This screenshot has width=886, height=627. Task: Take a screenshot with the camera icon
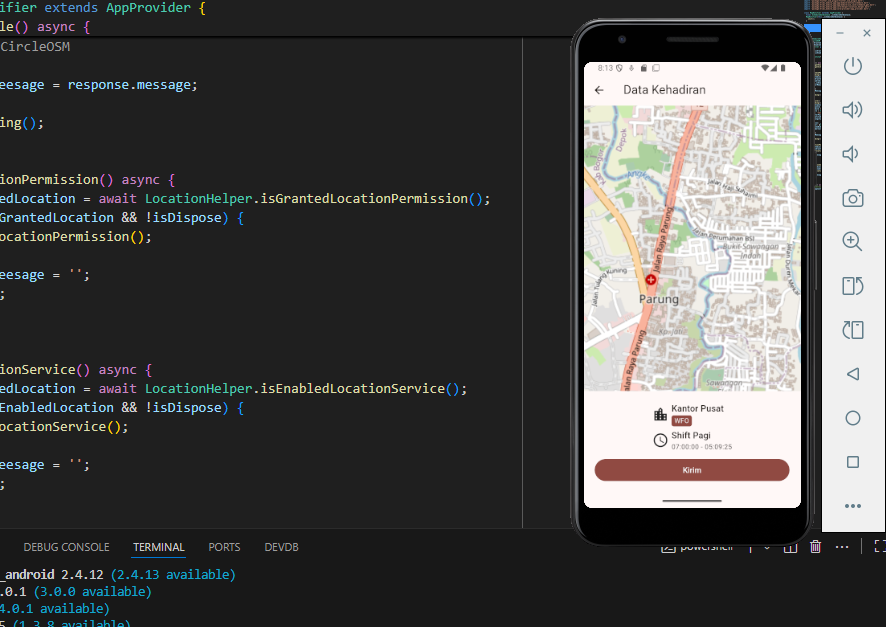853,197
